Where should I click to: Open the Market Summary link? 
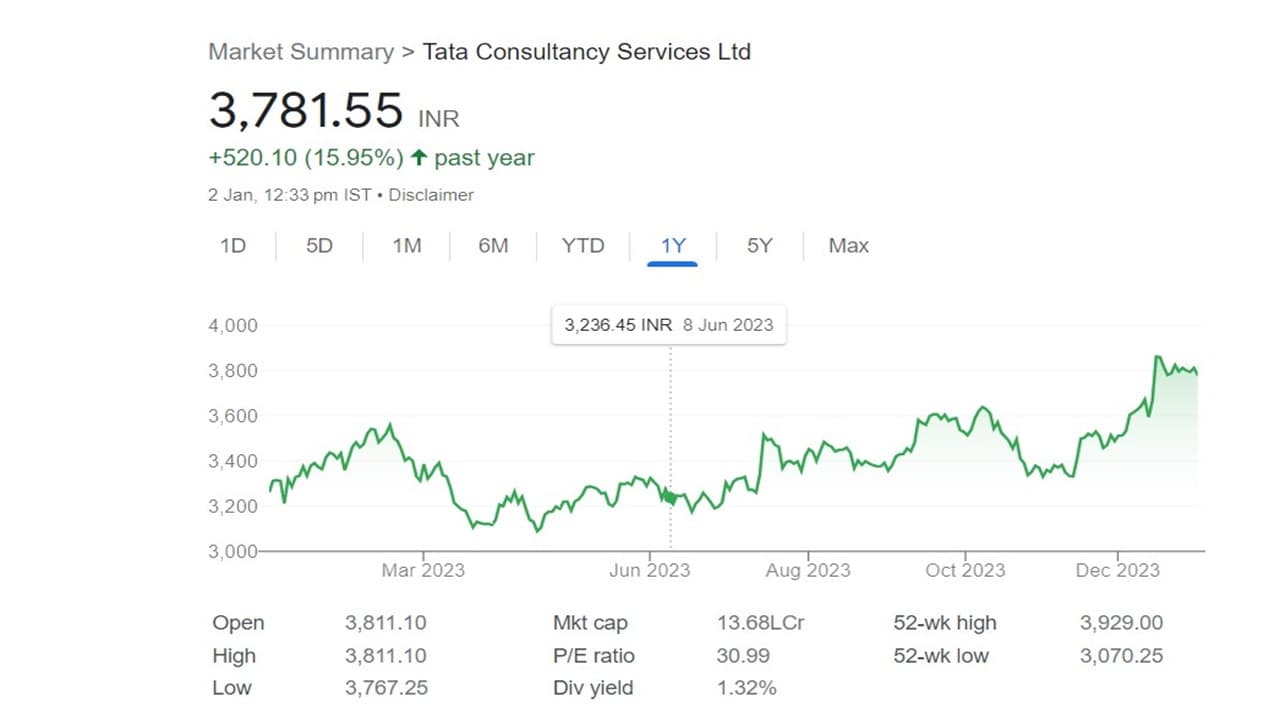301,52
